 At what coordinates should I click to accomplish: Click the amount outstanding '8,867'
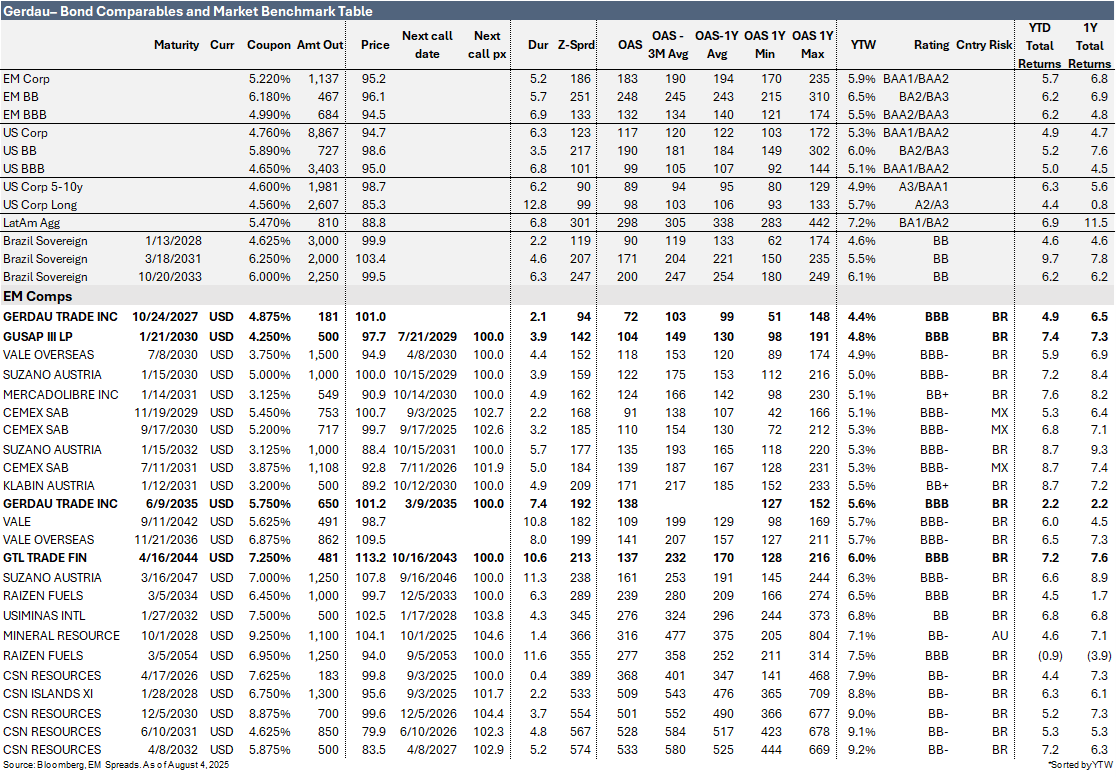point(323,132)
